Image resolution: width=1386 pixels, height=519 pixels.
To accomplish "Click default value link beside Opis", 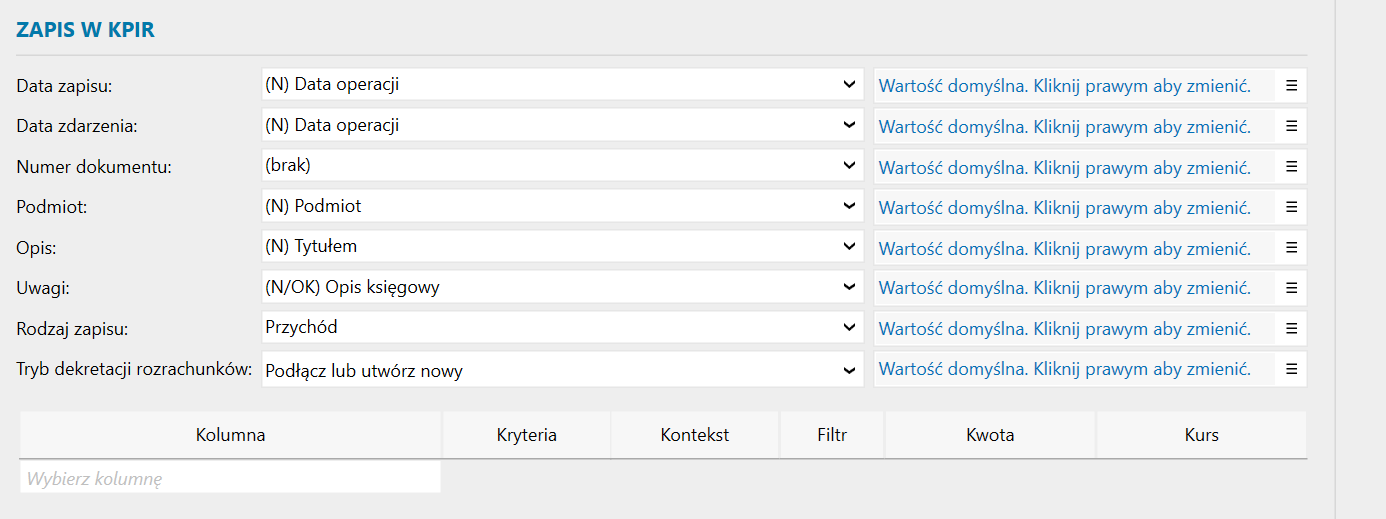I will [x=1064, y=248].
